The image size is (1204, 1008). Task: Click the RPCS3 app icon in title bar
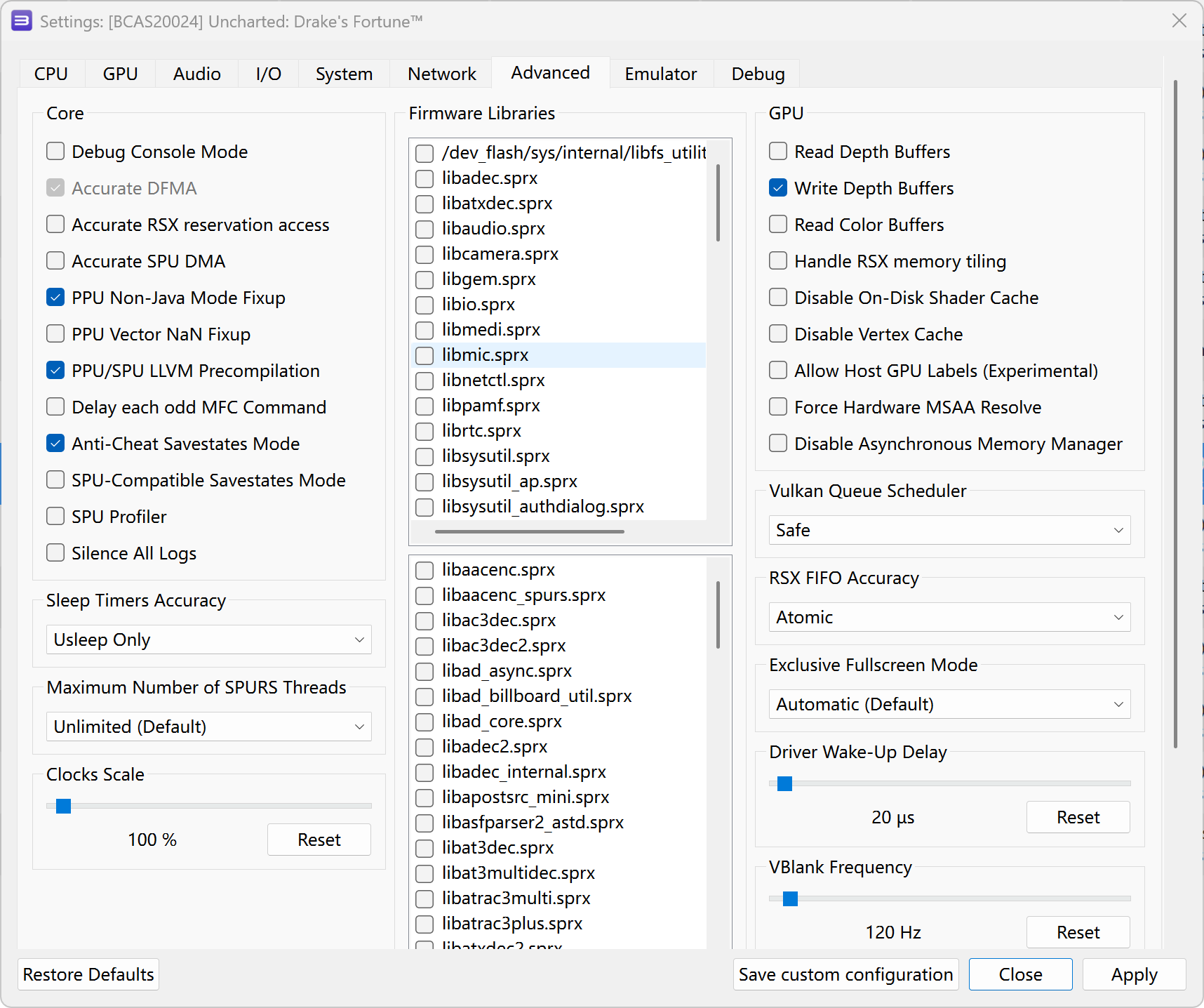(22, 21)
